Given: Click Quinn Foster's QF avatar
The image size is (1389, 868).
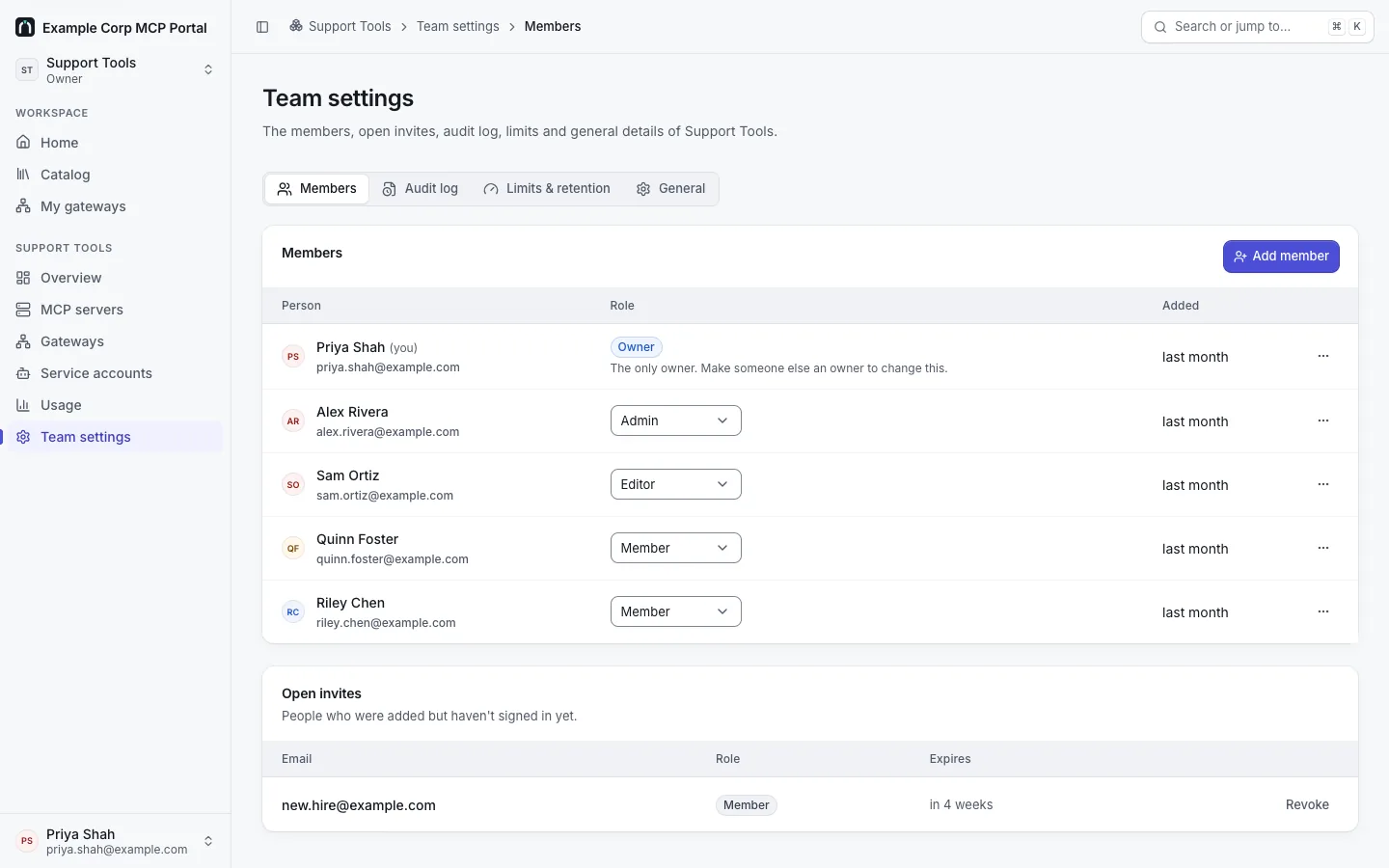Looking at the screenshot, I should 293,548.
